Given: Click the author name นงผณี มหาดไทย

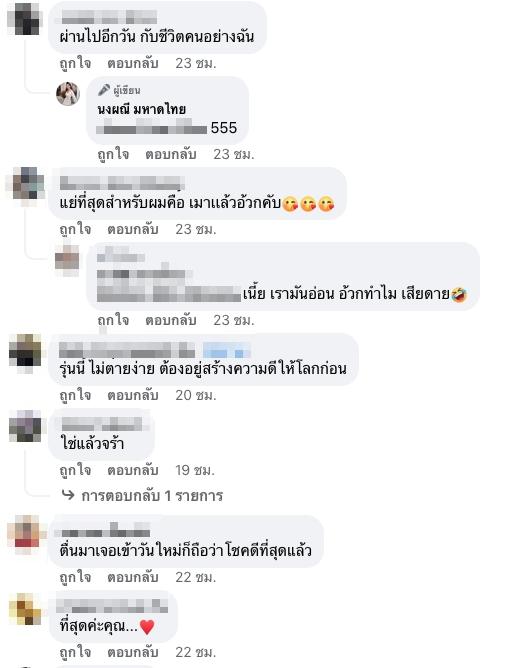Looking at the screenshot, I should coord(141,109).
